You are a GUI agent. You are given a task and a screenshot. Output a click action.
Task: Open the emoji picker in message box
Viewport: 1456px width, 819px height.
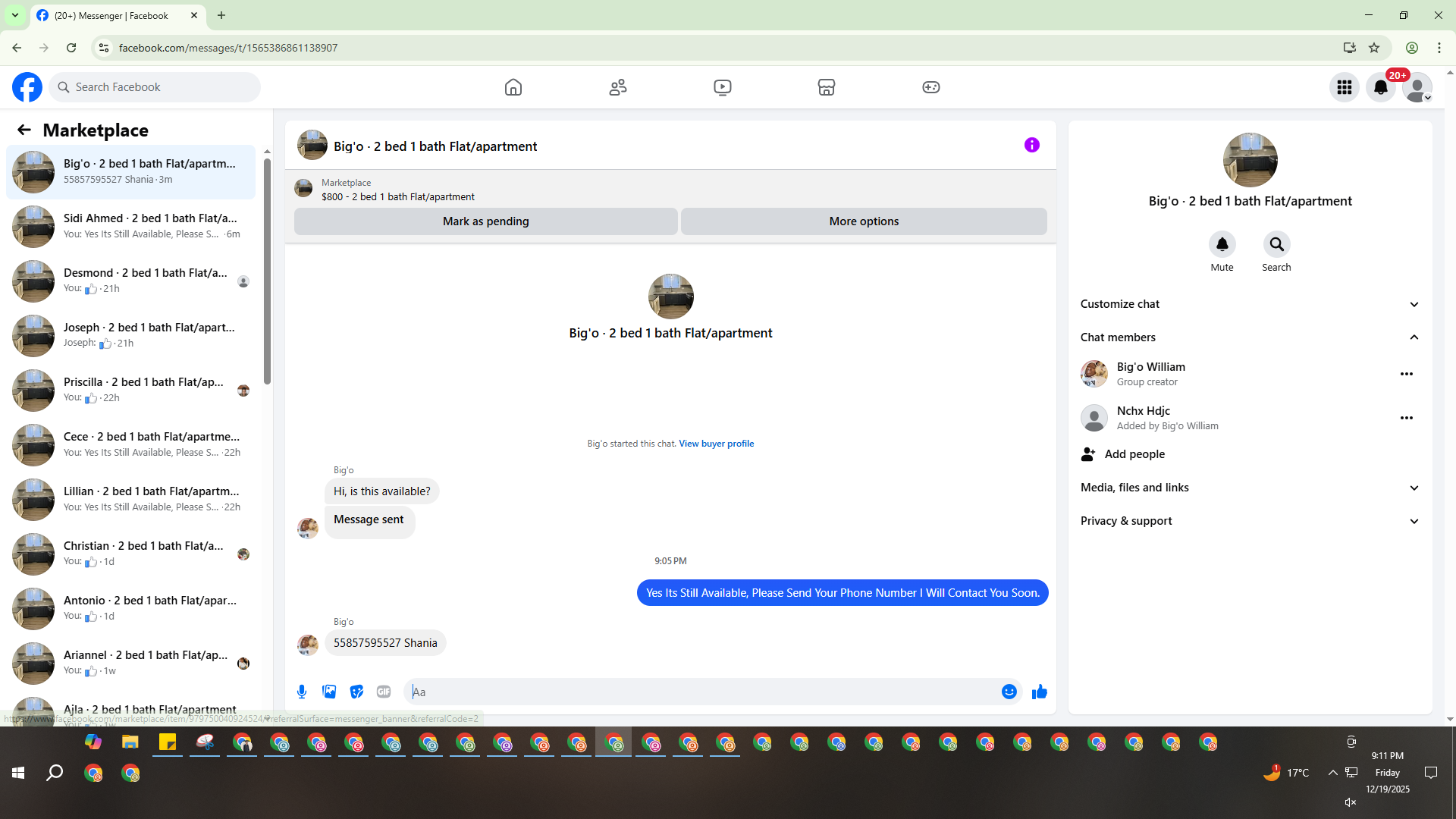[x=1009, y=692]
